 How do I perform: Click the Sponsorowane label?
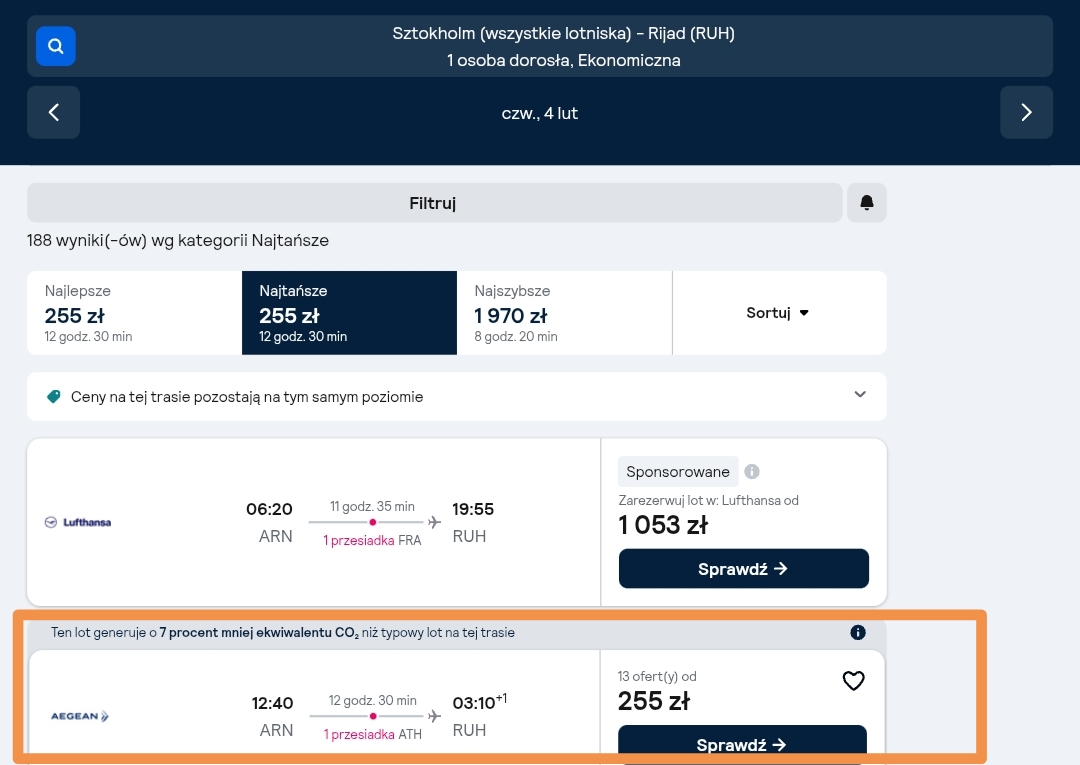pyautogui.click(x=678, y=472)
